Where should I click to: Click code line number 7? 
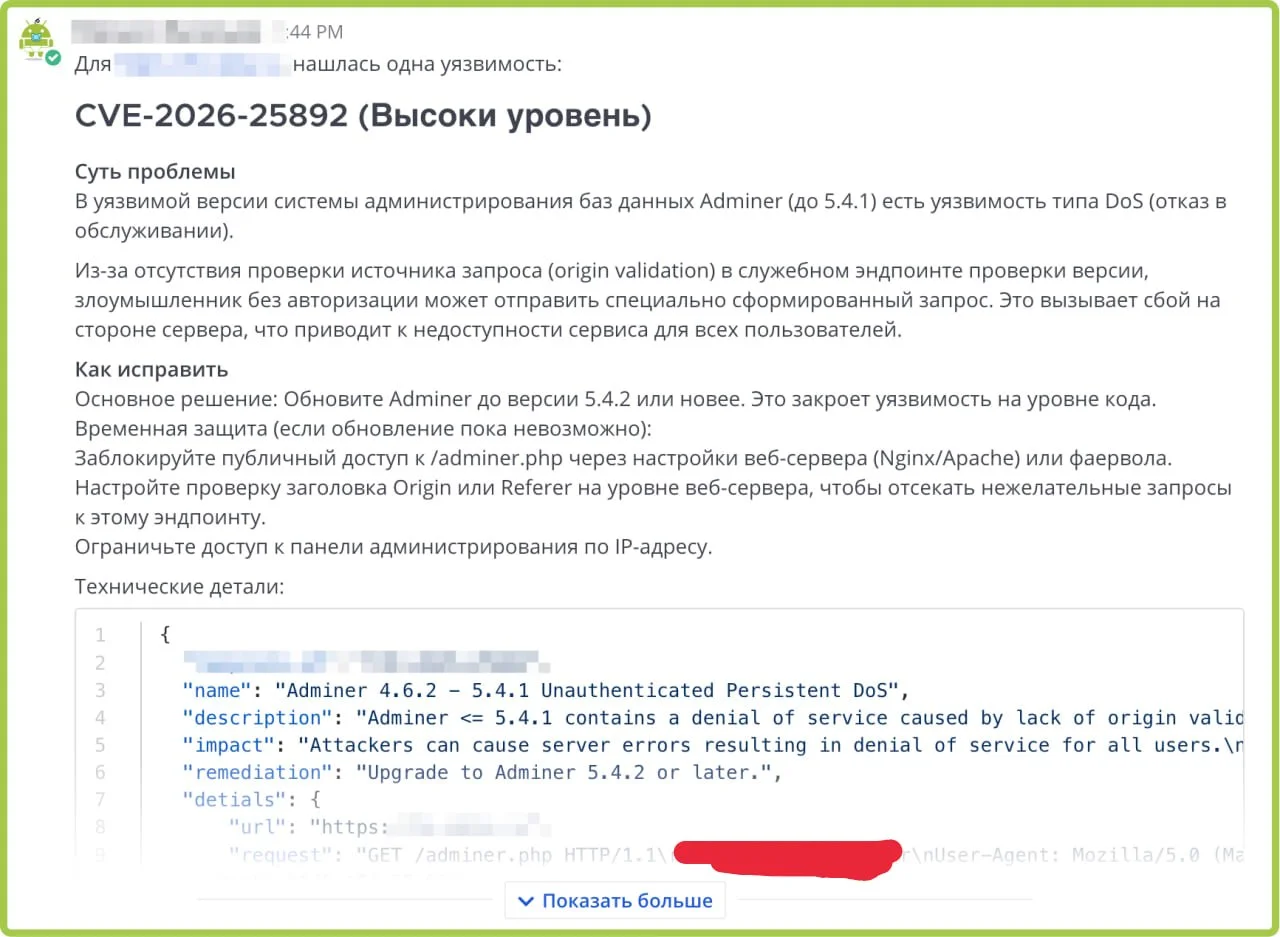pos(100,800)
